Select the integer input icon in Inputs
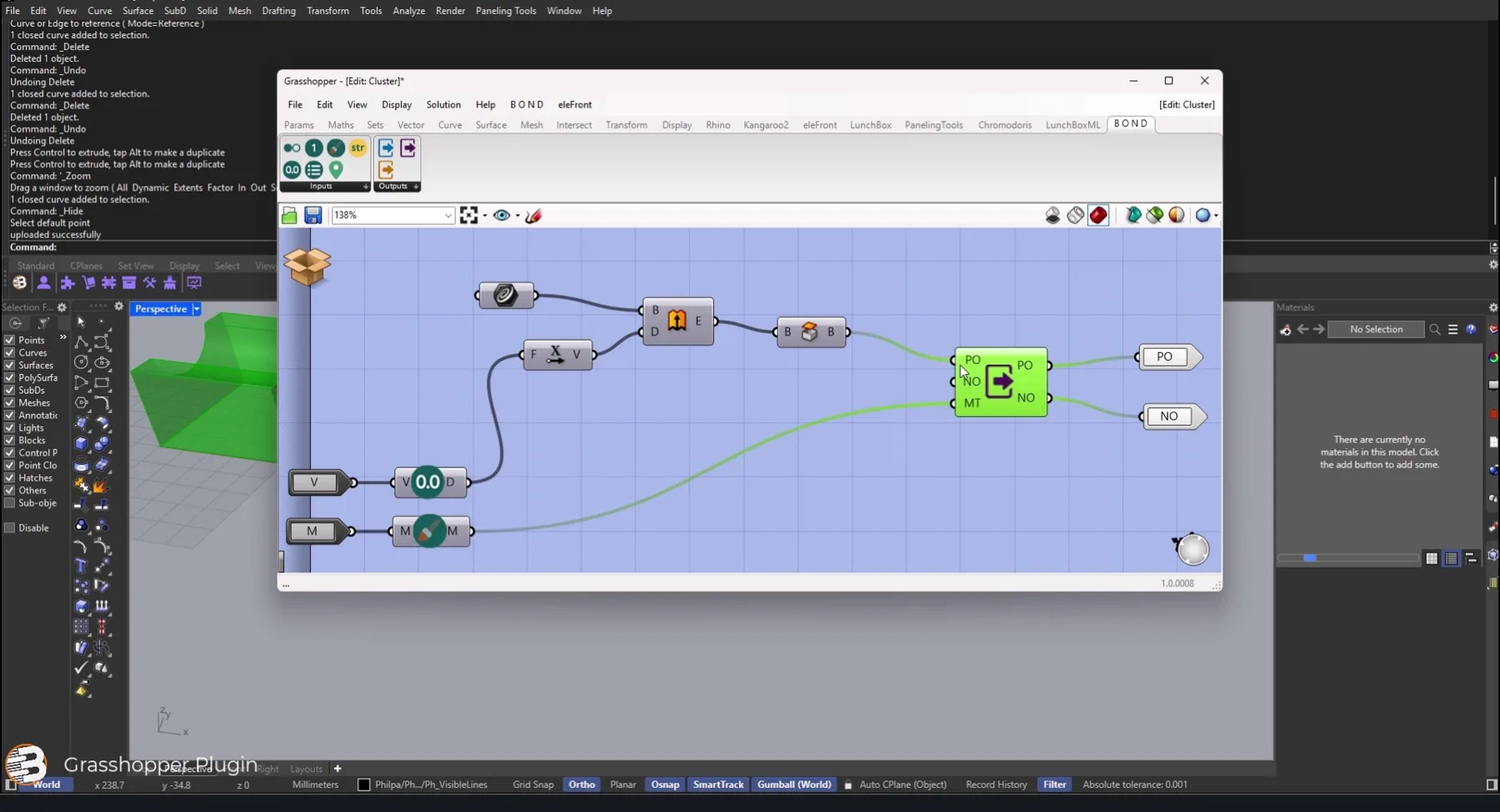1500x812 pixels. (x=313, y=148)
